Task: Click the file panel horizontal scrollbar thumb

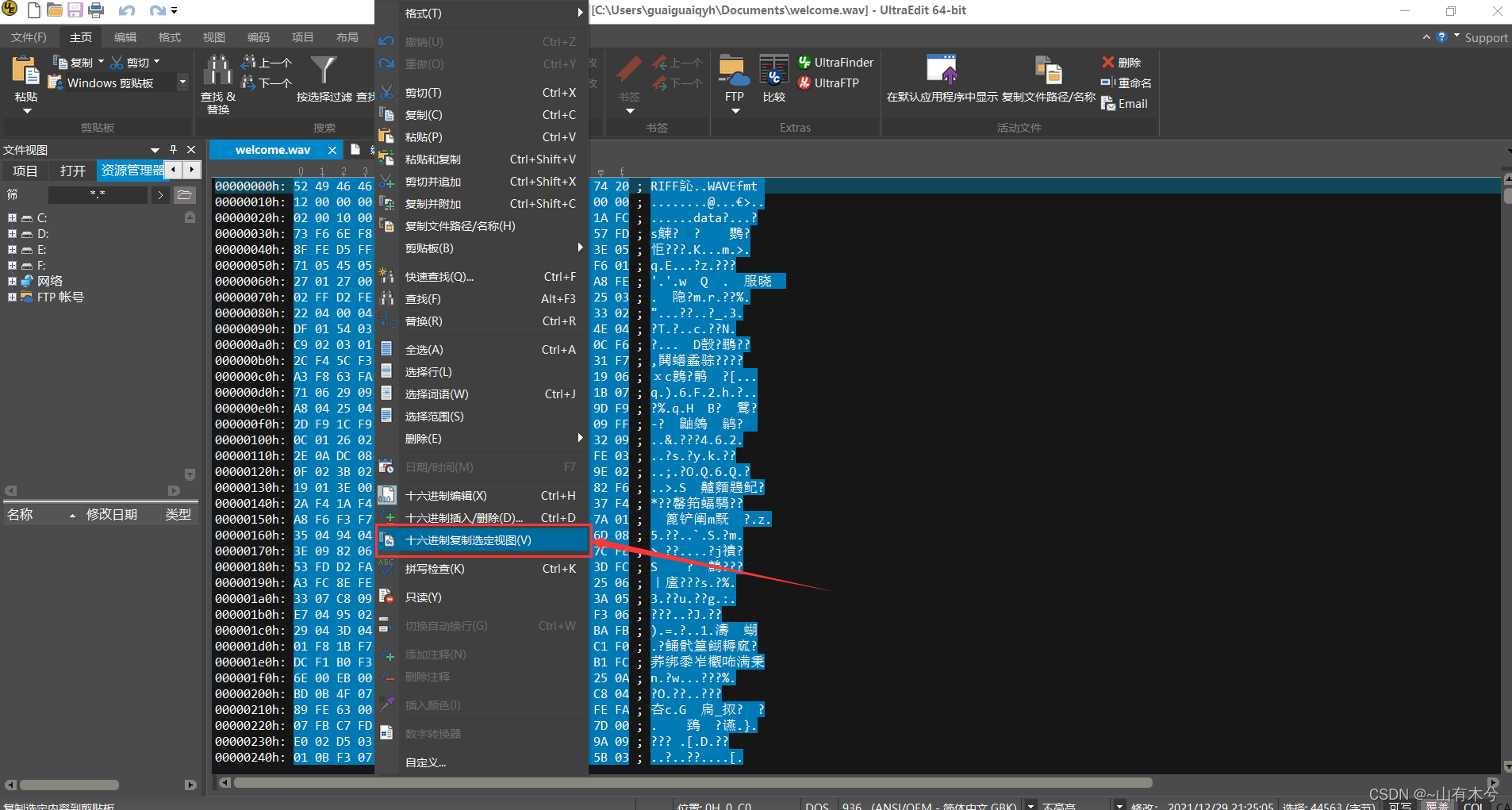Action: [x=69, y=785]
